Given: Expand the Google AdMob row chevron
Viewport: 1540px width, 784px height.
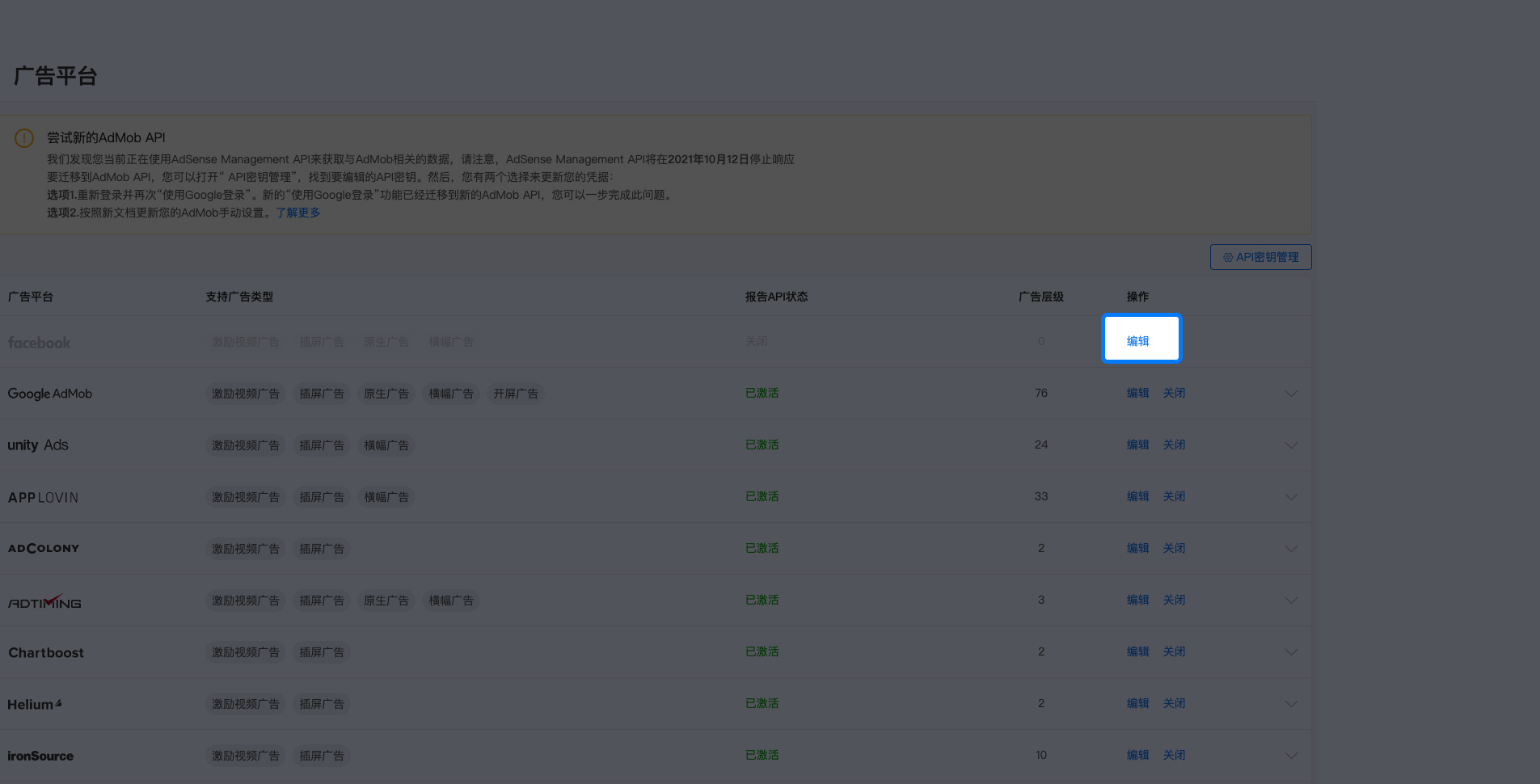Looking at the screenshot, I should 1291,394.
